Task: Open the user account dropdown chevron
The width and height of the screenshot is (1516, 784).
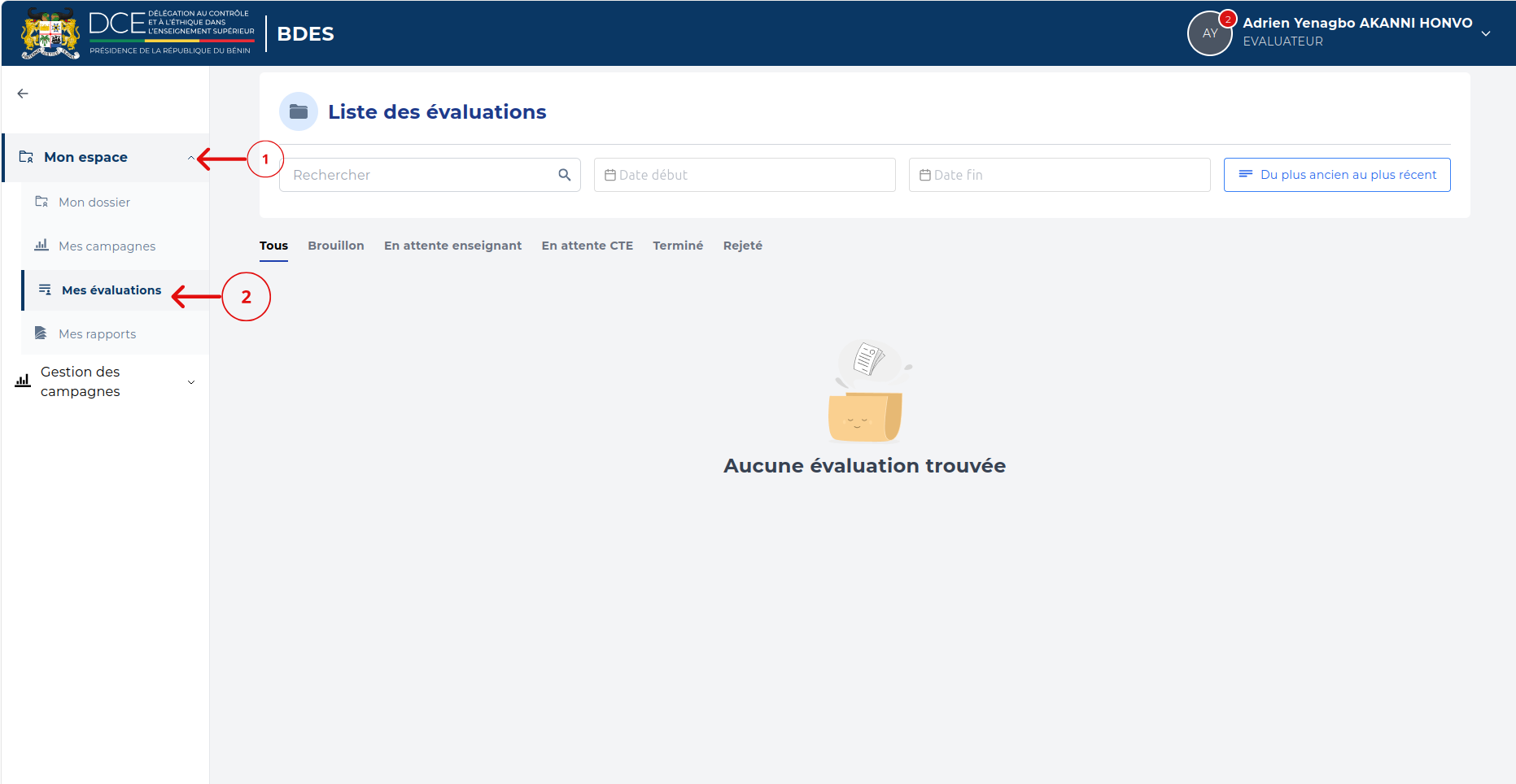Action: point(1486,34)
